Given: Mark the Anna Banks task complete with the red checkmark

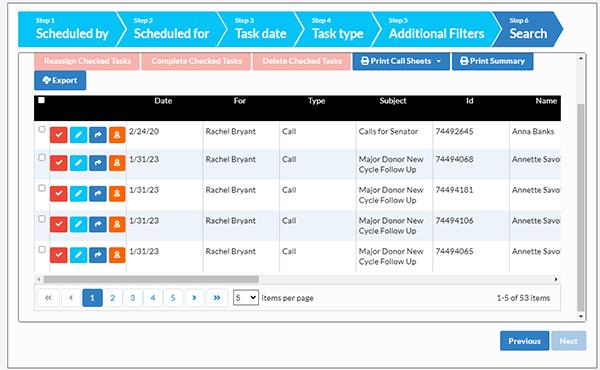Looking at the screenshot, I should (x=59, y=135).
